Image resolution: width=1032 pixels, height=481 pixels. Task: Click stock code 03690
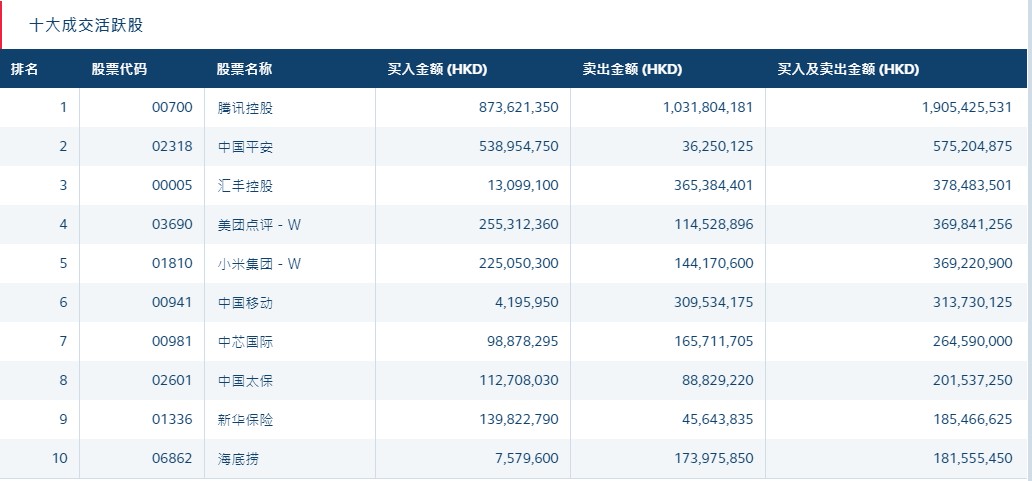(172, 224)
